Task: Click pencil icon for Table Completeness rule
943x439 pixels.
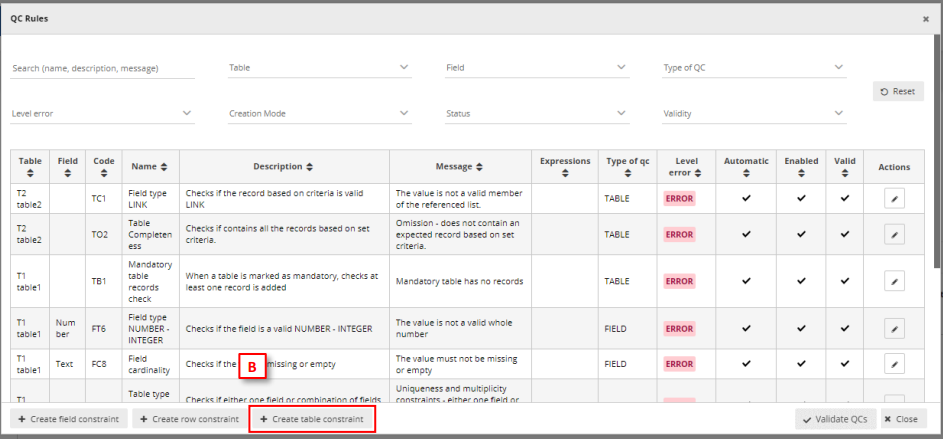Action: (x=894, y=234)
